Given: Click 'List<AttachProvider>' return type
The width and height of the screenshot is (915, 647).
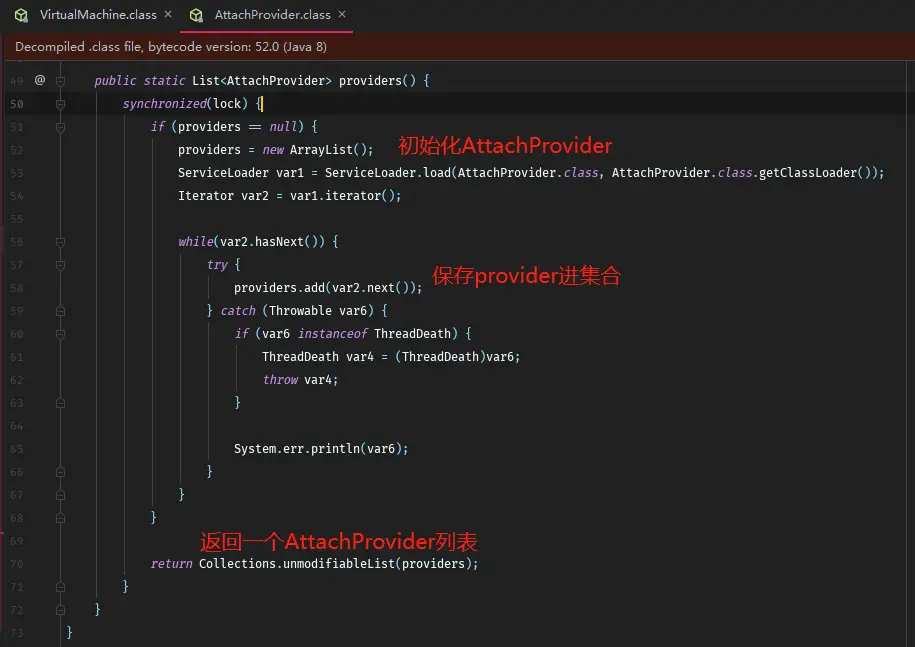Looking at the screenshot, I should [261, 81].
